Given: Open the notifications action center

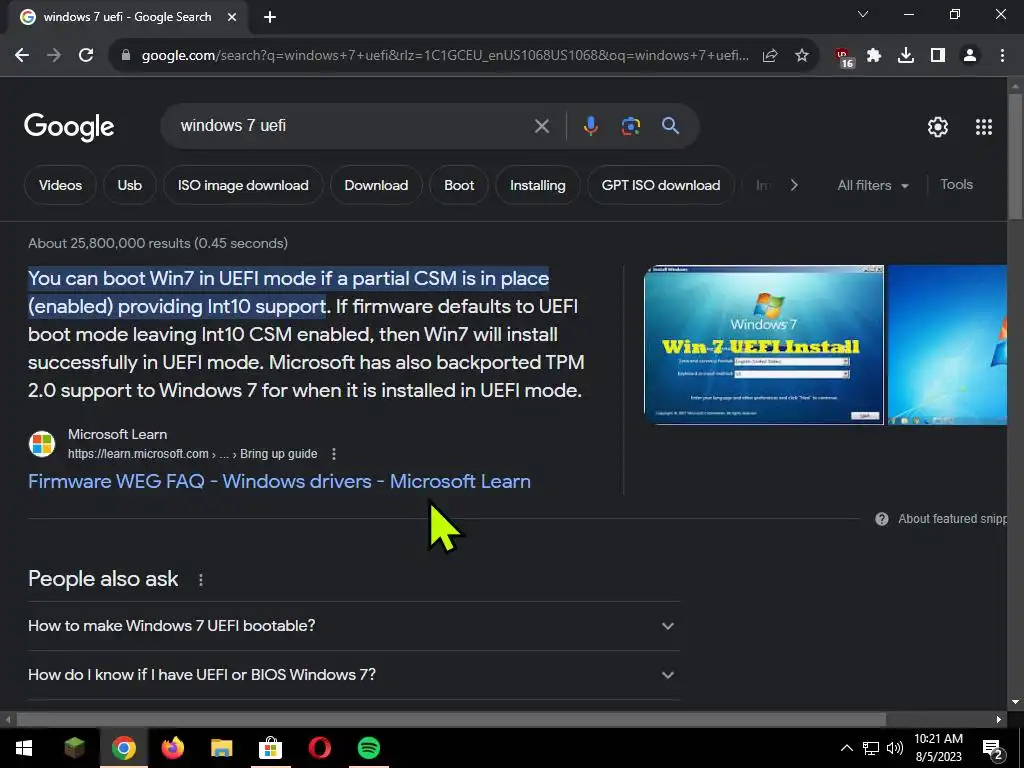Looking at the screenshot, I should [x=992, y=749].
